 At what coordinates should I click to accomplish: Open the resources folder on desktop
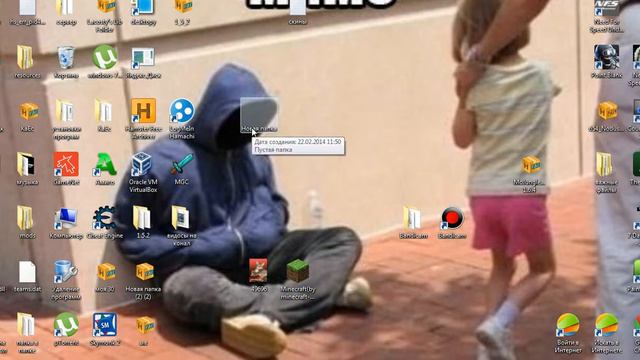point(27,61)
